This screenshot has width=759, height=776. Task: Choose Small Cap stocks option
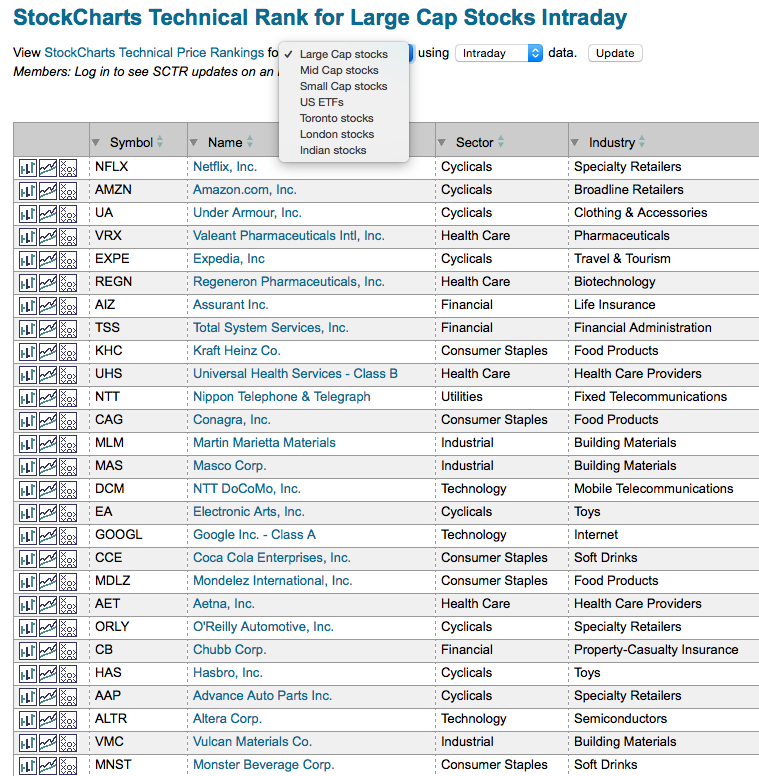[344, 86]
